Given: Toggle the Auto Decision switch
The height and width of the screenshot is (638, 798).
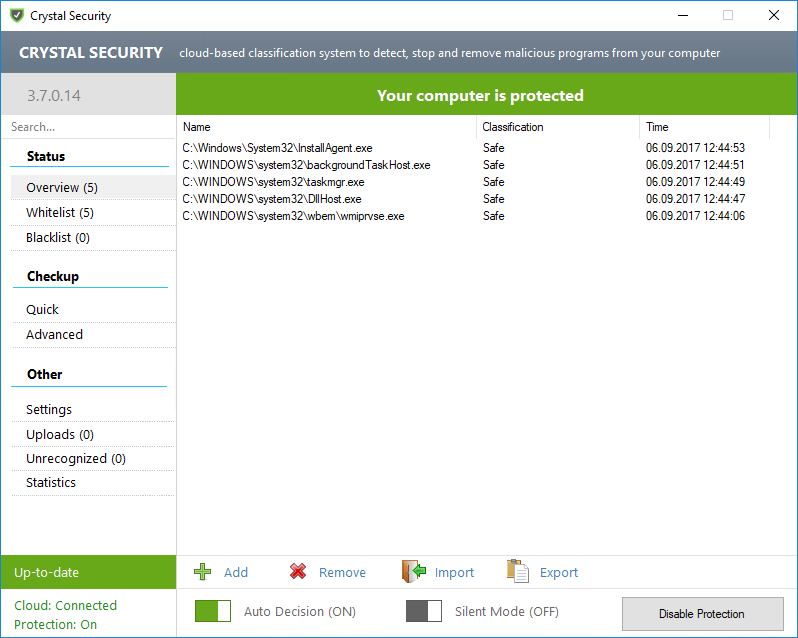Looking at the screenshot, I should 213,611.
